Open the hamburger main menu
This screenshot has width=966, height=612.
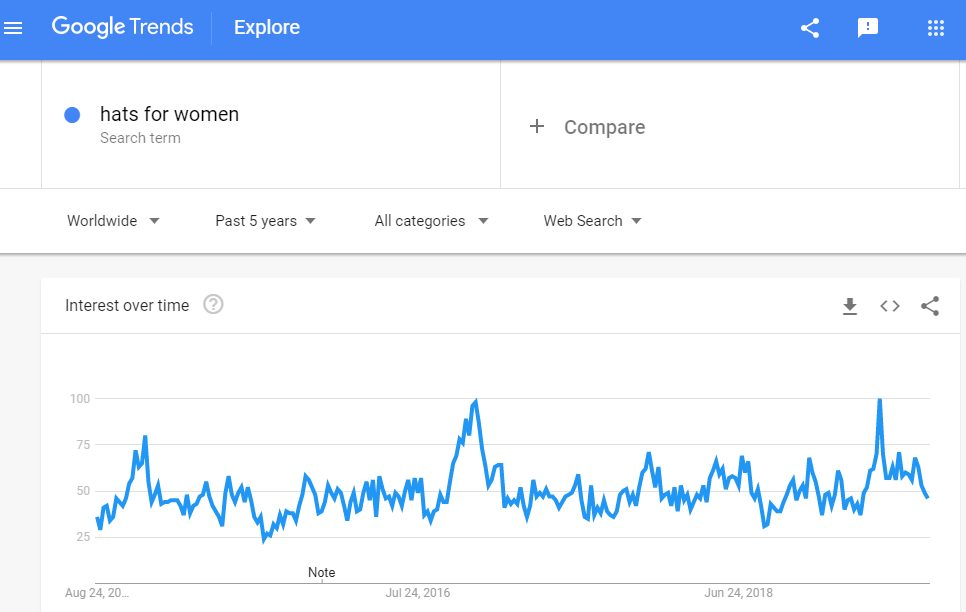tap(13, 28)
